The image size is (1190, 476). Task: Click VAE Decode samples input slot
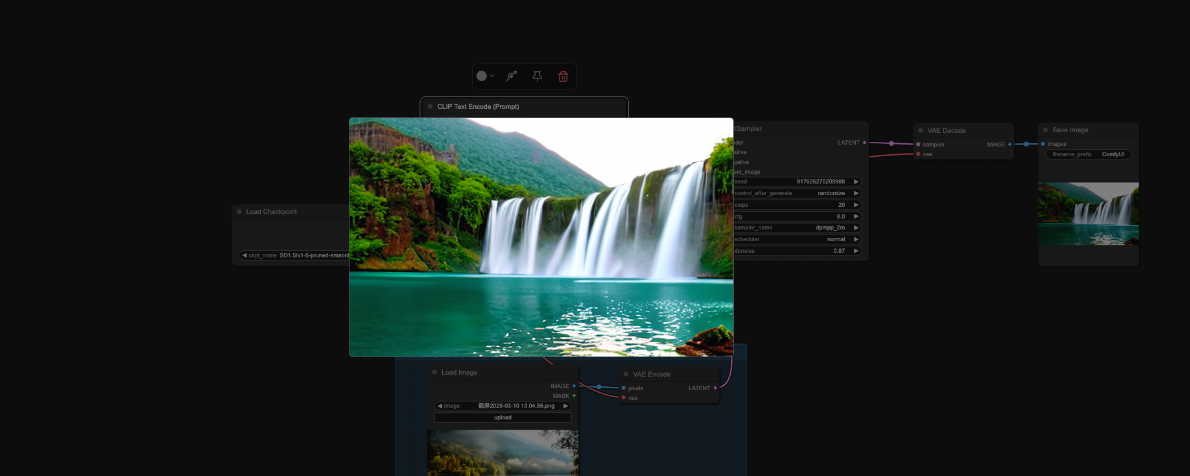tap(918, 144)
